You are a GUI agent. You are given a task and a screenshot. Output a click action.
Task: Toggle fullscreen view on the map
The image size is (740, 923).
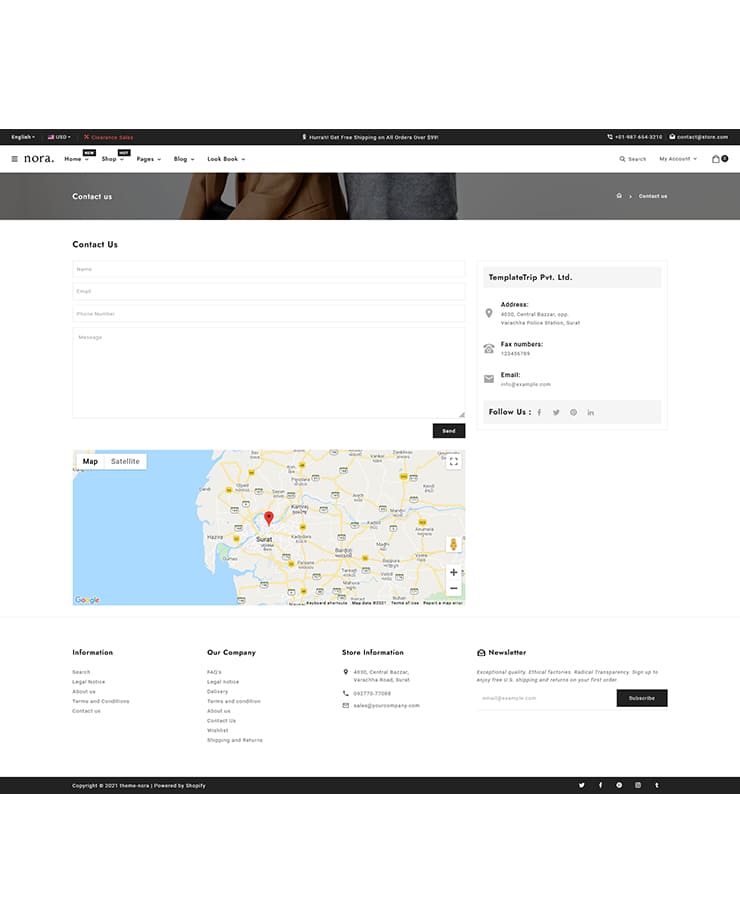[x=453, y=462]
